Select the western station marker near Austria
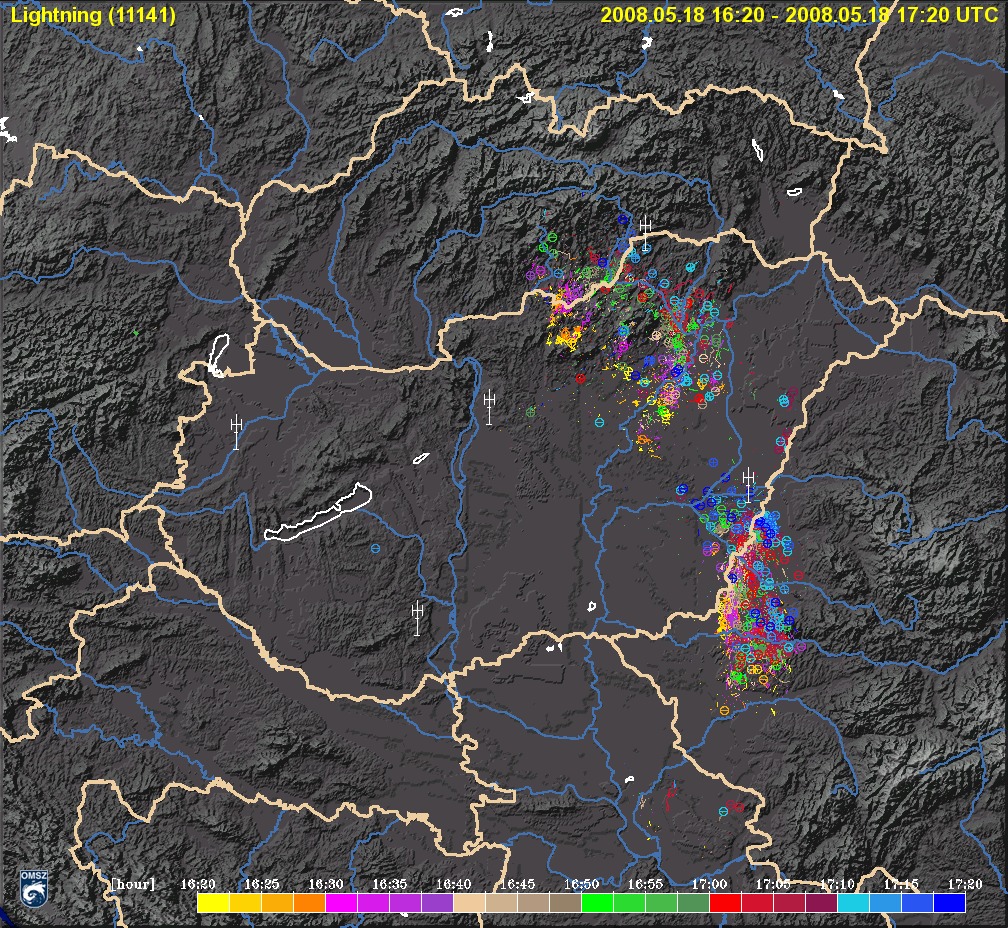This screenshot has width=1008, height=928. 236,431
